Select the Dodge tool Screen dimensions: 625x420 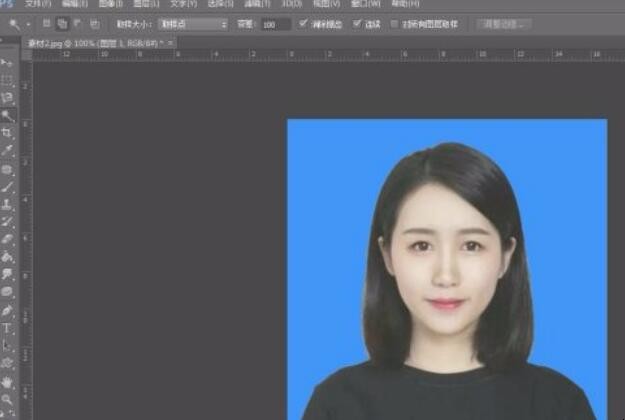pos(7,292)
